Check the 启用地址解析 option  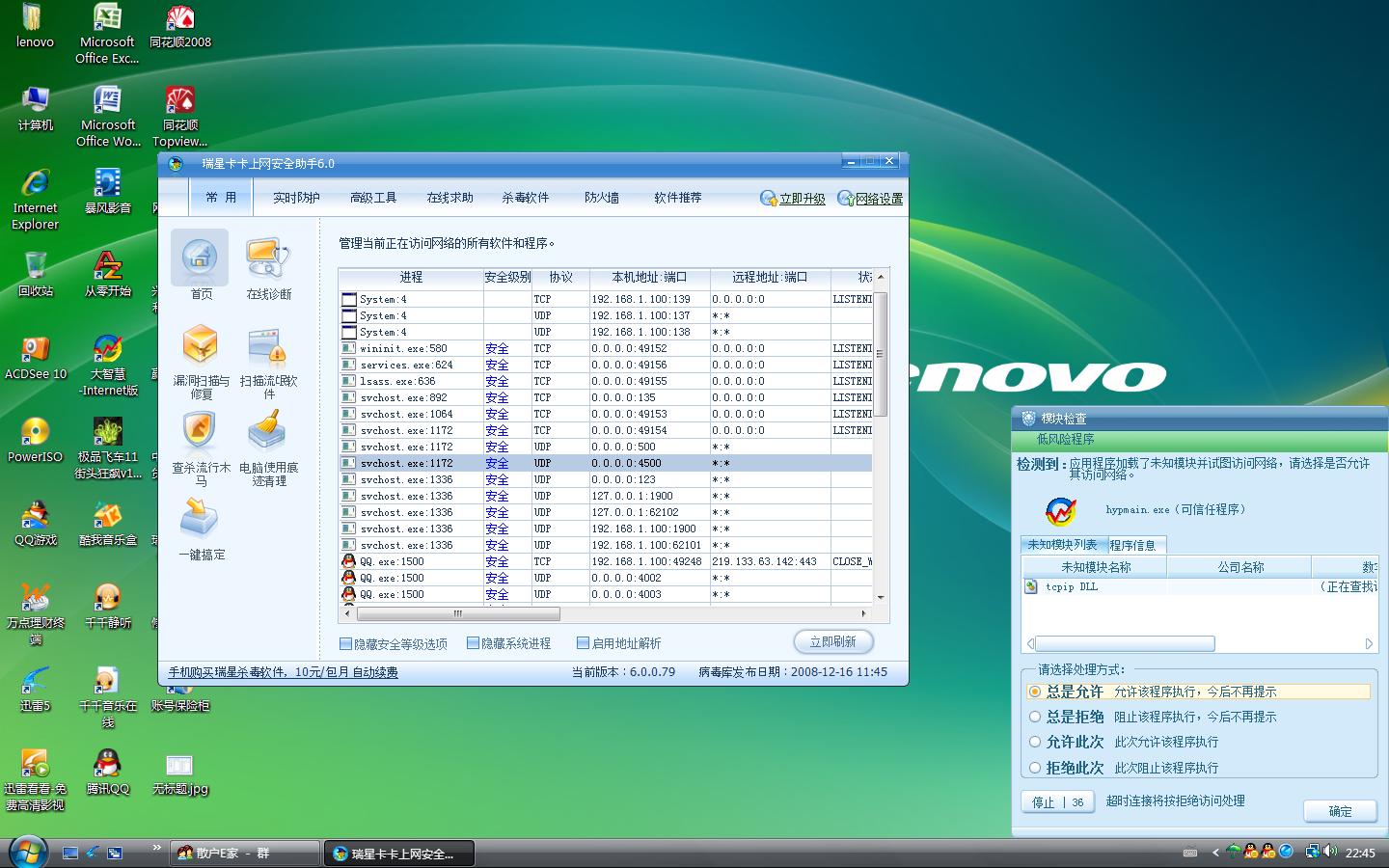583,643
